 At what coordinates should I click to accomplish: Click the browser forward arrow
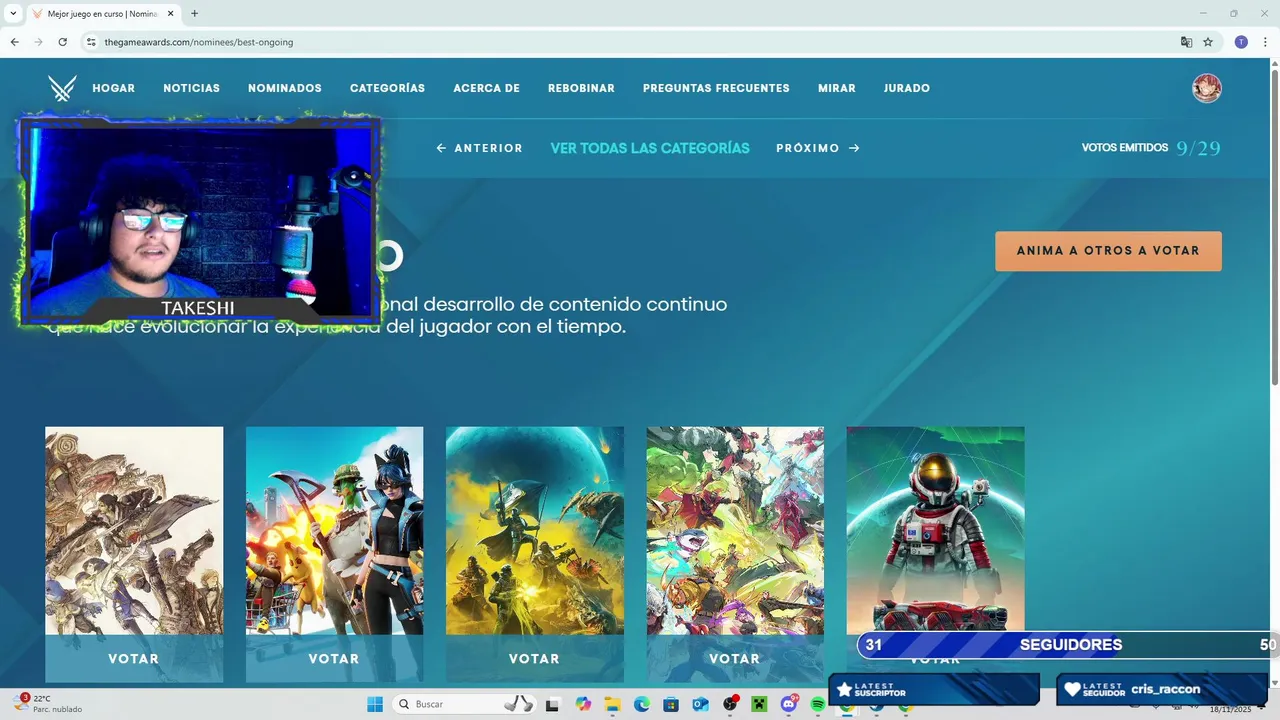(x=38, y=42)
